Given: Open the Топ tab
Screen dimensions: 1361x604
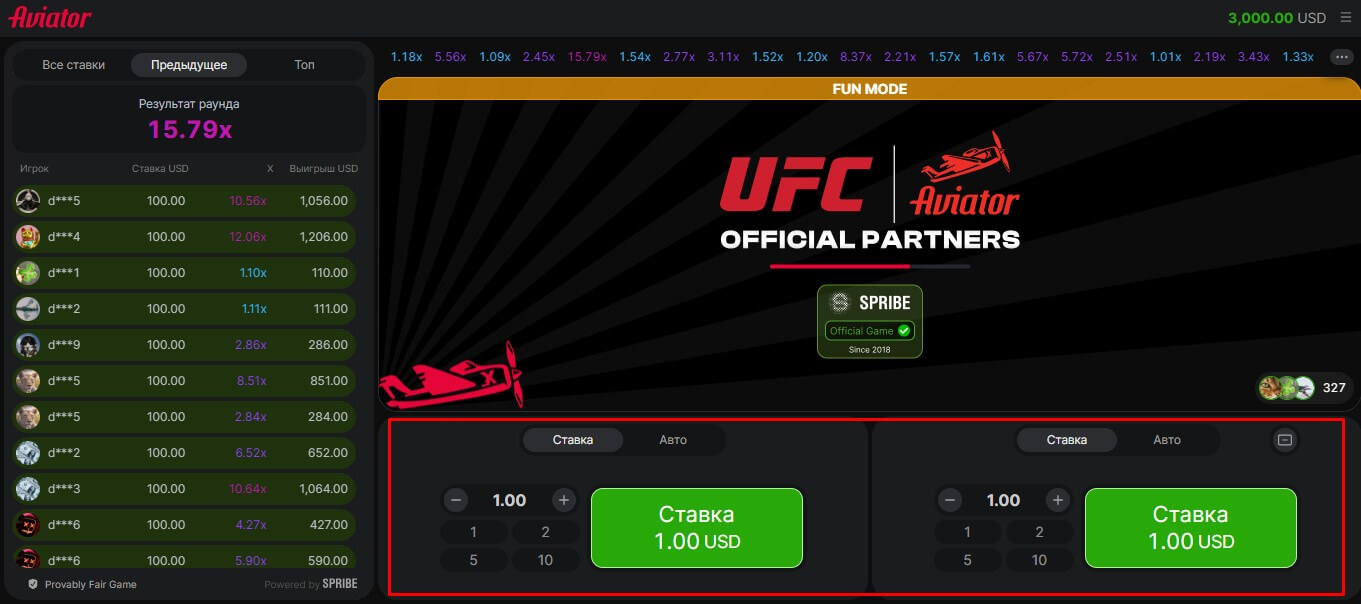Looking at the screenshot, I should pos(304,65).
